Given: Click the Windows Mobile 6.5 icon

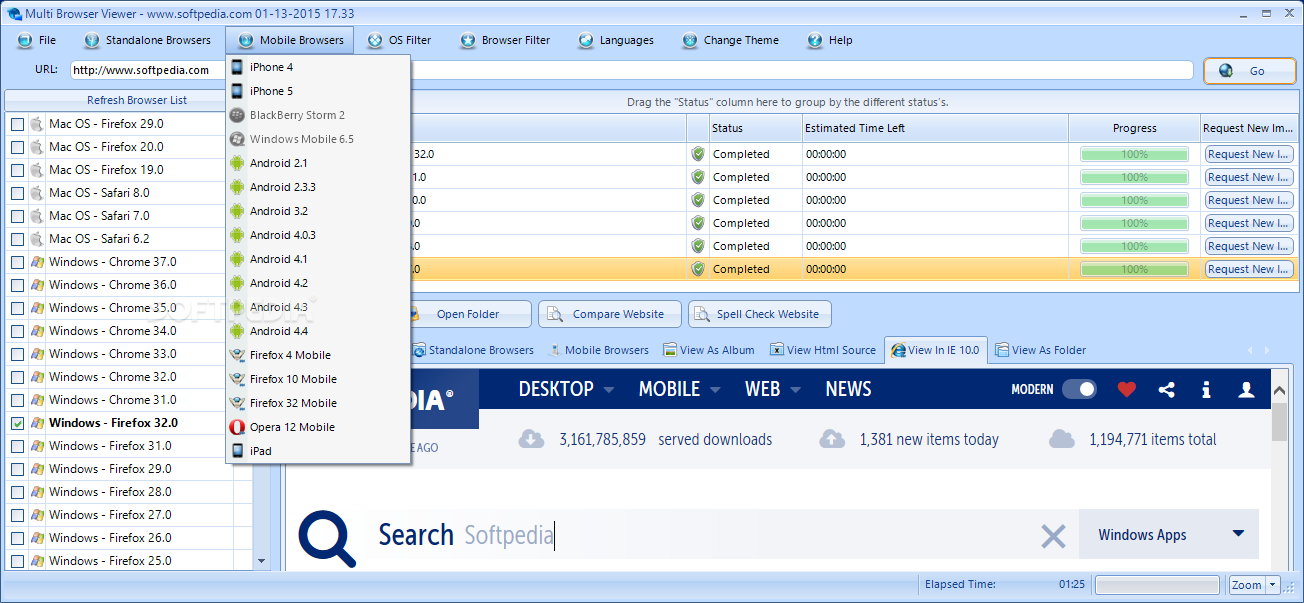Looking at the screenshot, I should click(237, 139).
